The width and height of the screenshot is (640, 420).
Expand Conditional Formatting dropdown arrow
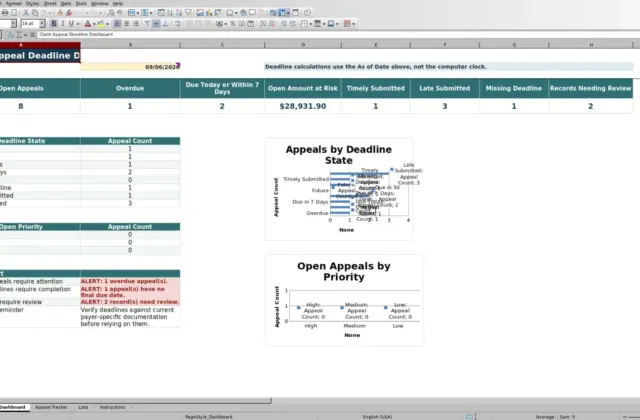(353, 24)
